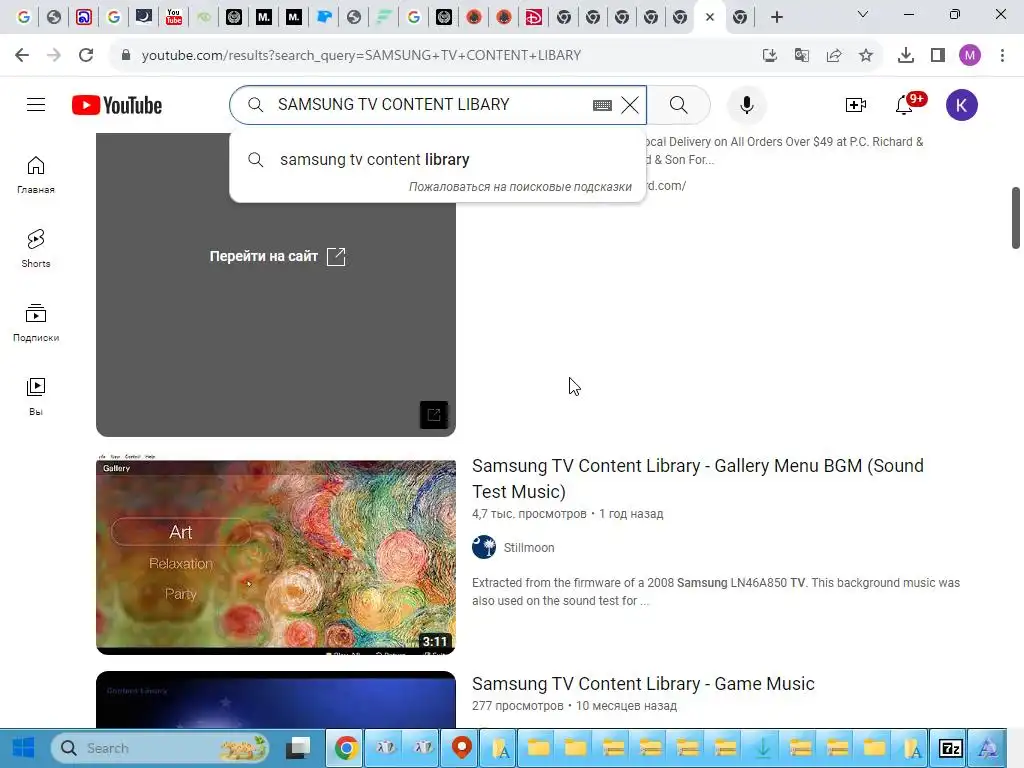Open the K account avatar menu
This screenshot has width=1024, height=768.
961,105
